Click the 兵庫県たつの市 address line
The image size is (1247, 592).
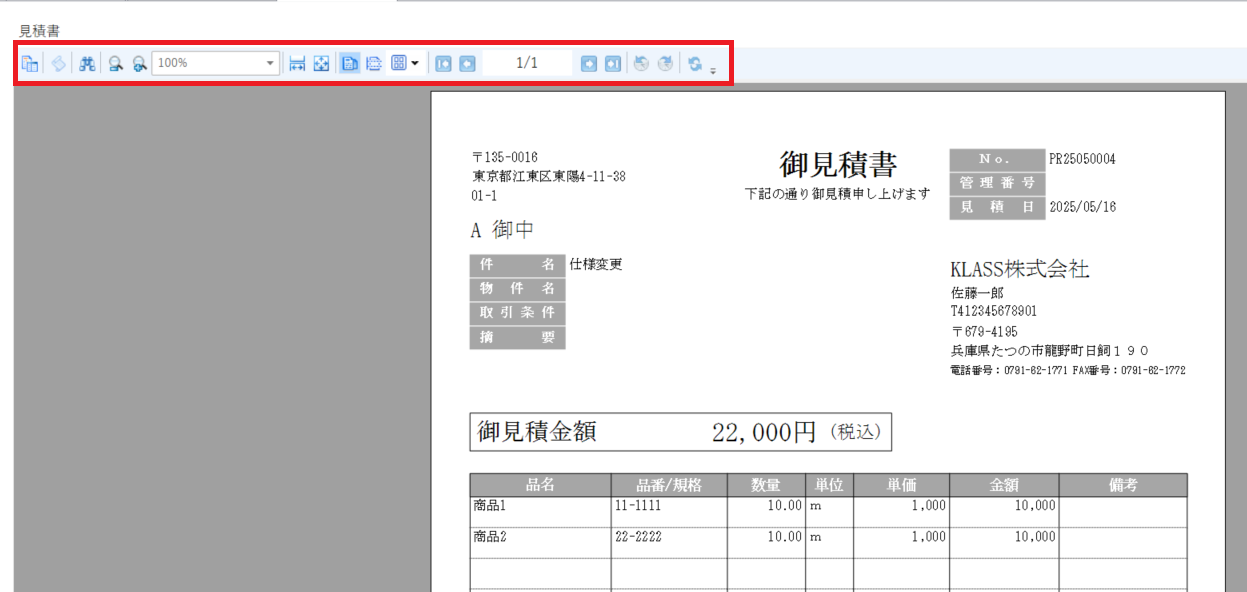[1050, 351]
